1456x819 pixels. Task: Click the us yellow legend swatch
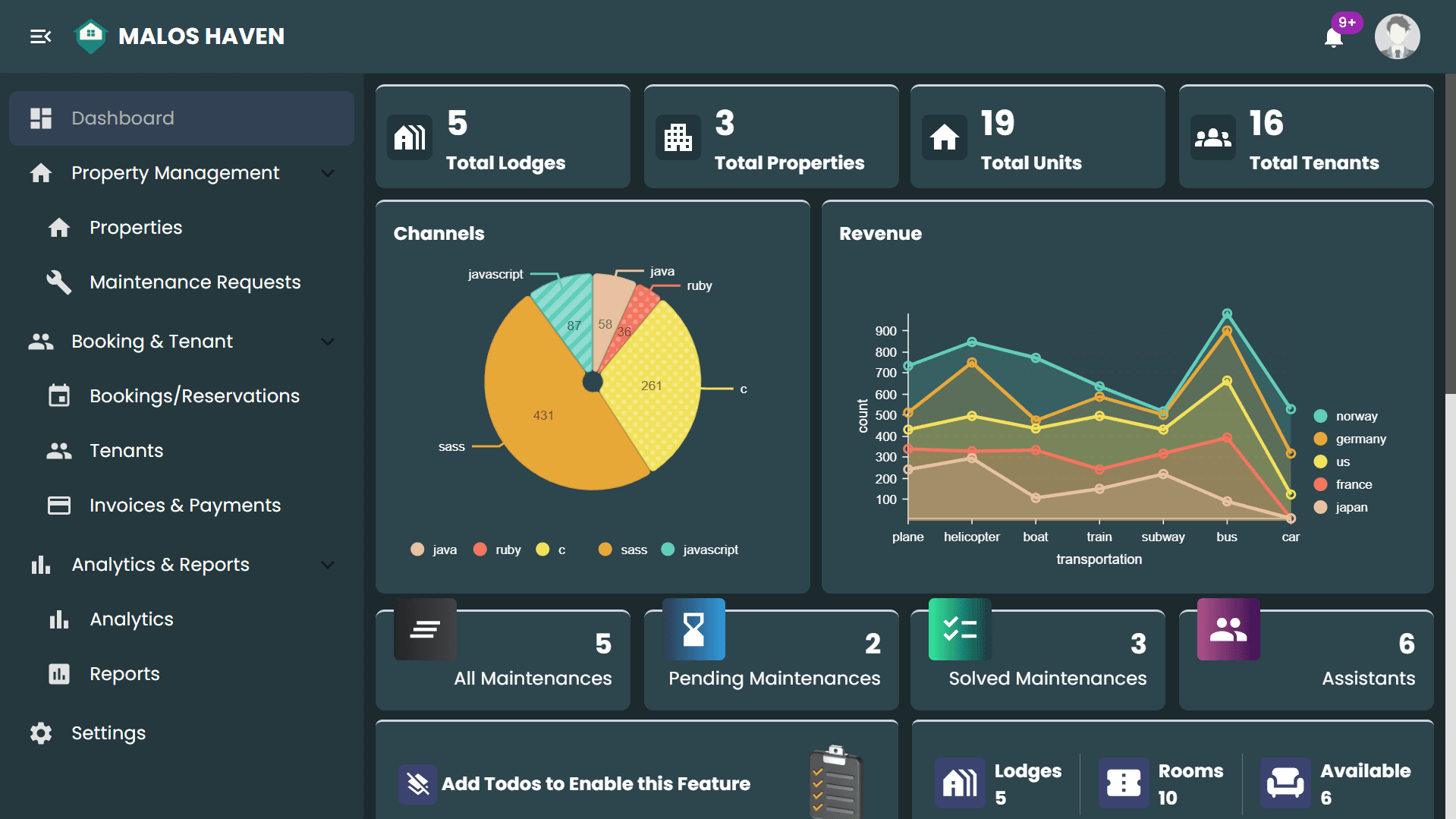pos(1320,461)
